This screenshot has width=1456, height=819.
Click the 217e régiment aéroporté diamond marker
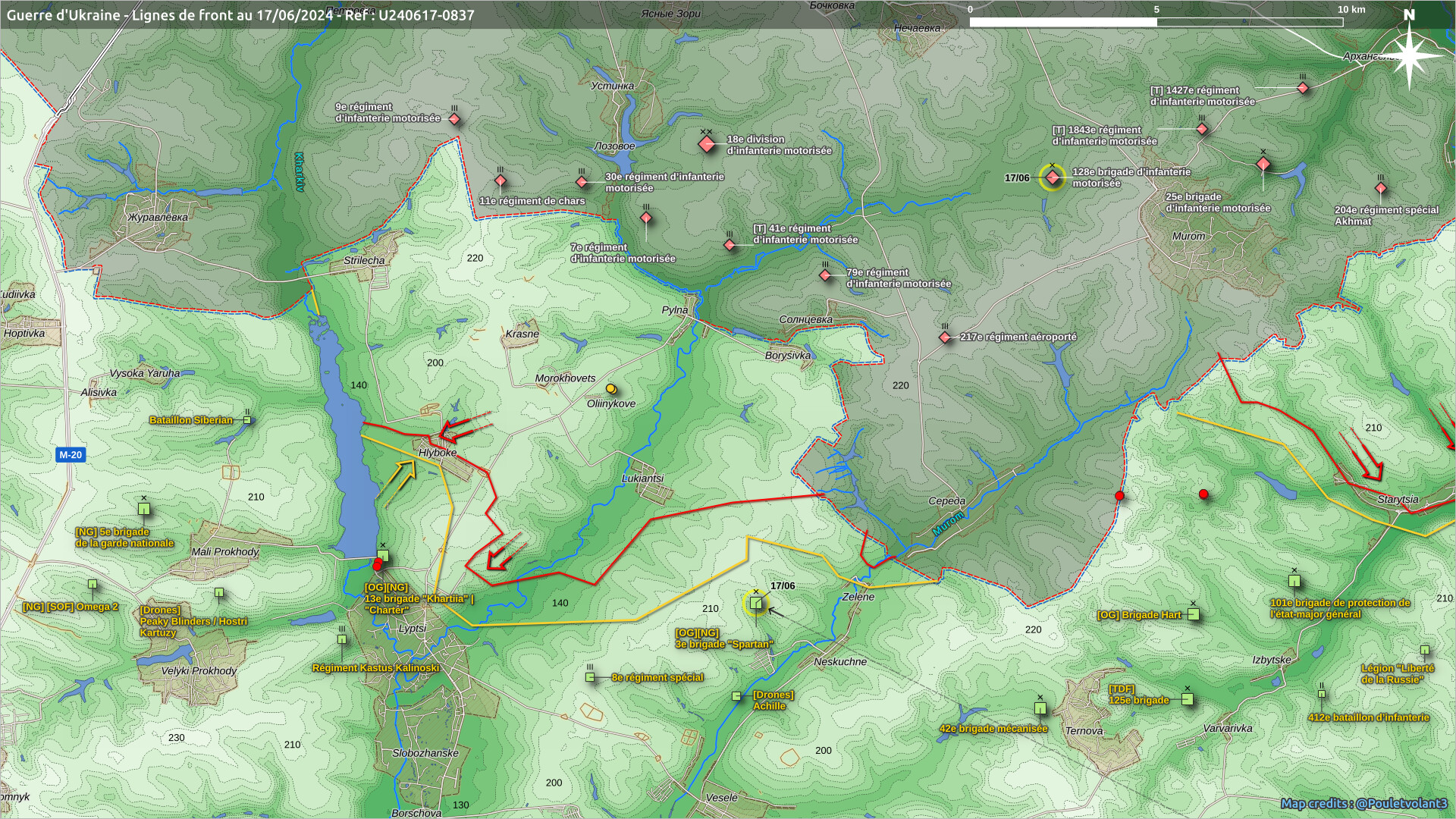pos(945,337)
